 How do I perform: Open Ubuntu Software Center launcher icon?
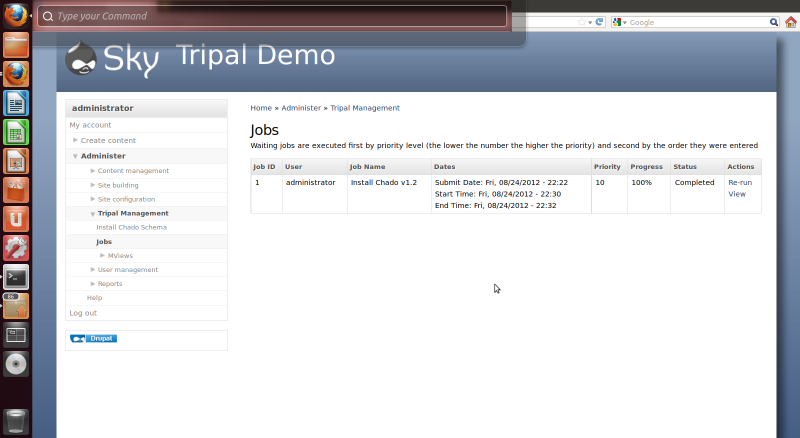pos(16,190)
